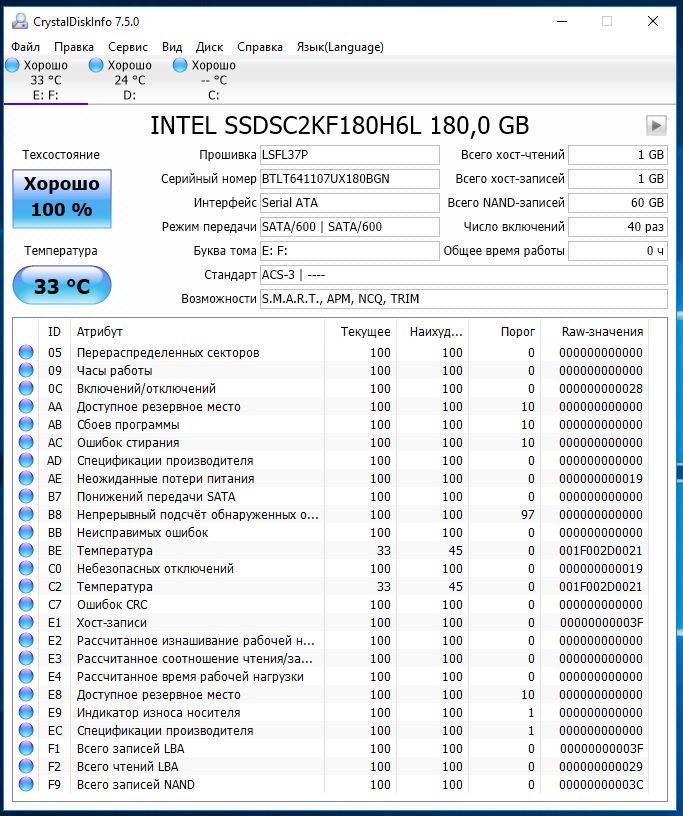Click the Порог column header
The width and height of the screenshot is (683, 816).
tap(504, 332)
